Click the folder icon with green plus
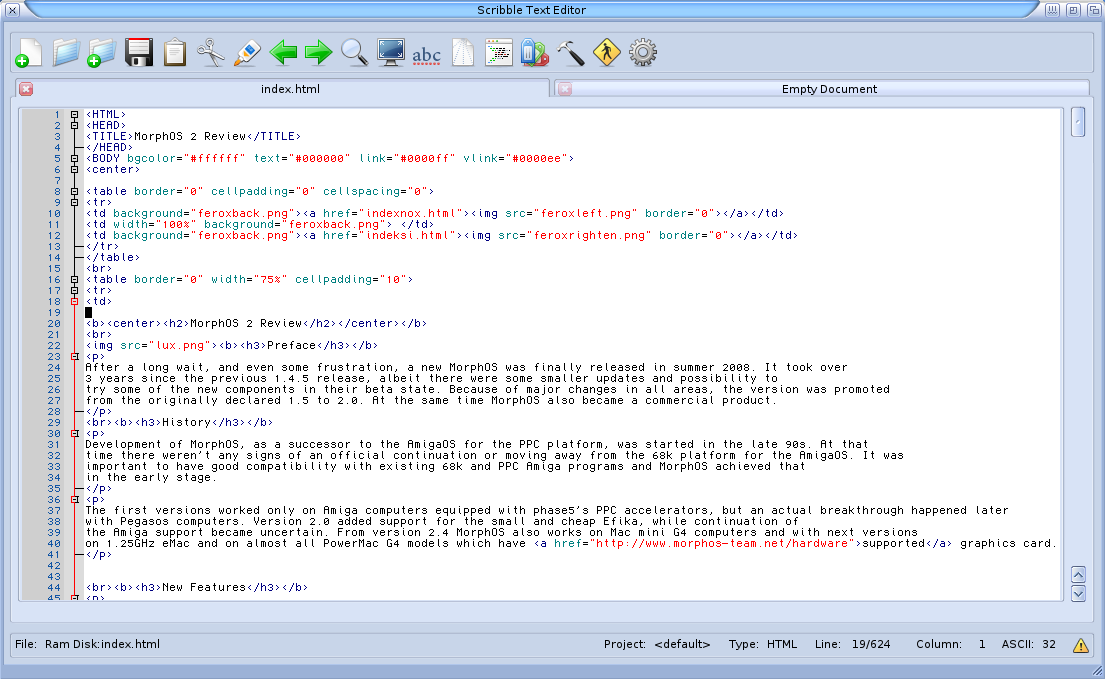 point(101,53)
